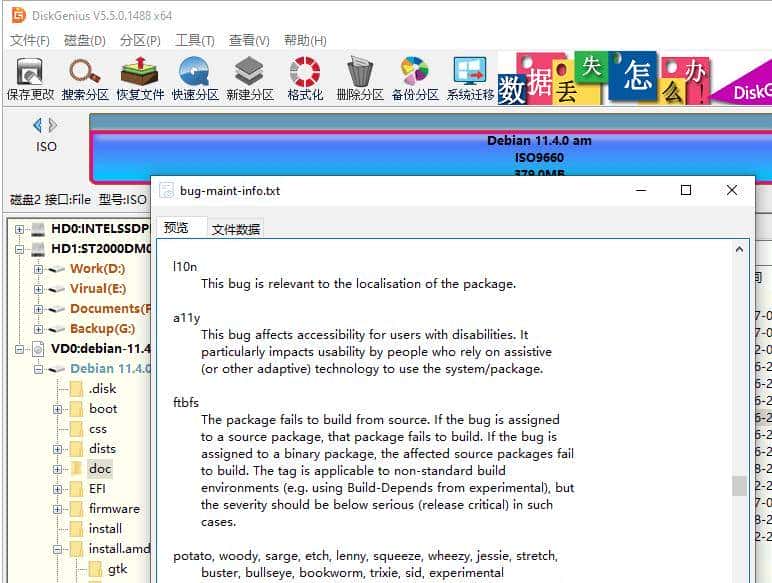Click the 'ftbfs' tag heading in preview text
The image size is (772, 583).
[186, 403]
